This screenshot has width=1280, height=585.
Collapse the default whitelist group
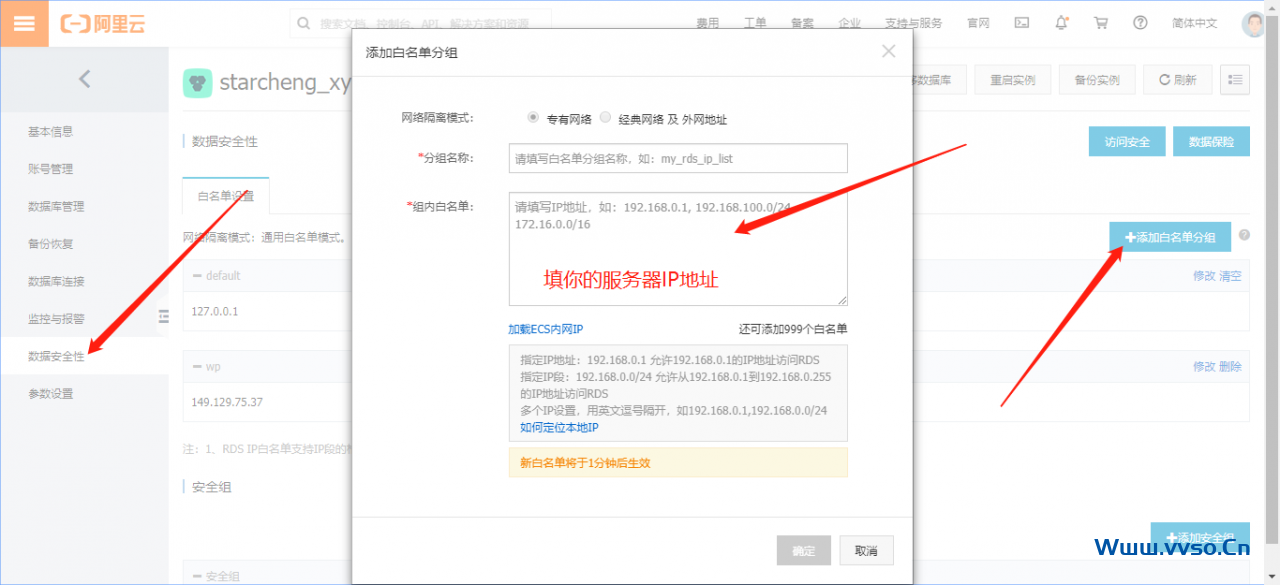pos(198,276)
